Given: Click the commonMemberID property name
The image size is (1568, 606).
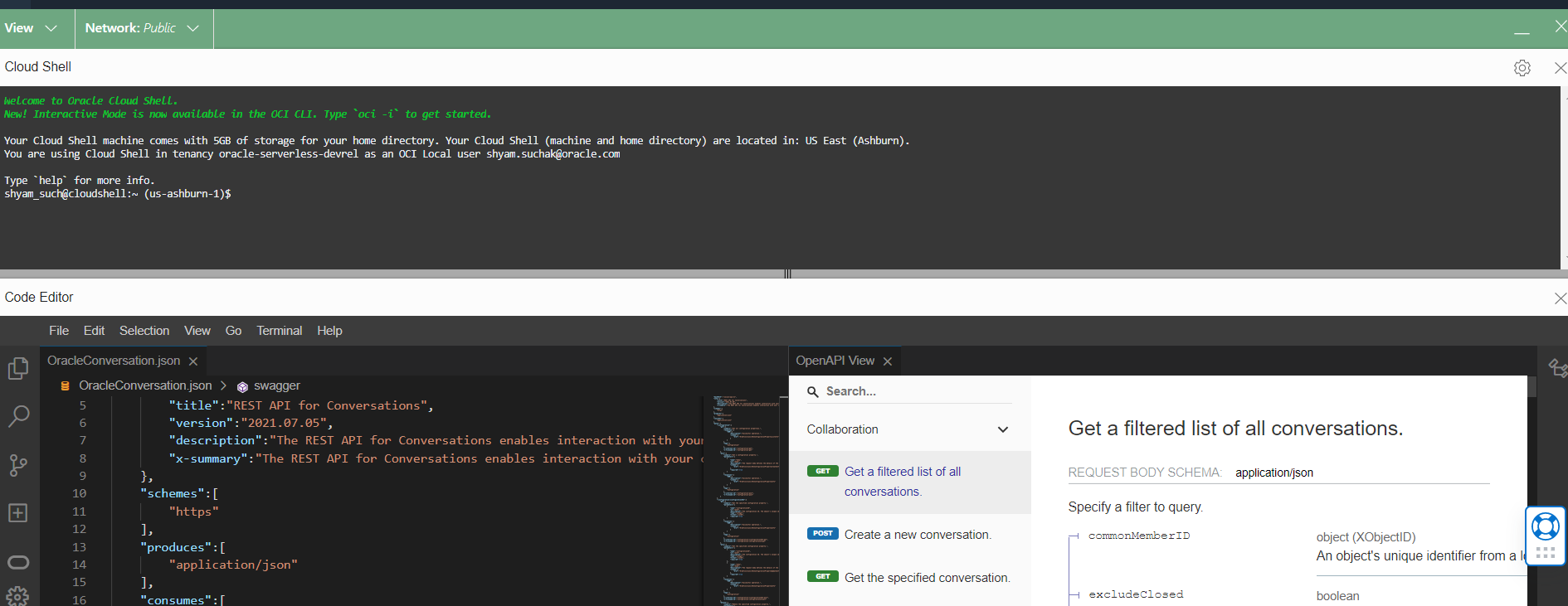Looking at the screenshot, I should (x=1139, y=536).
